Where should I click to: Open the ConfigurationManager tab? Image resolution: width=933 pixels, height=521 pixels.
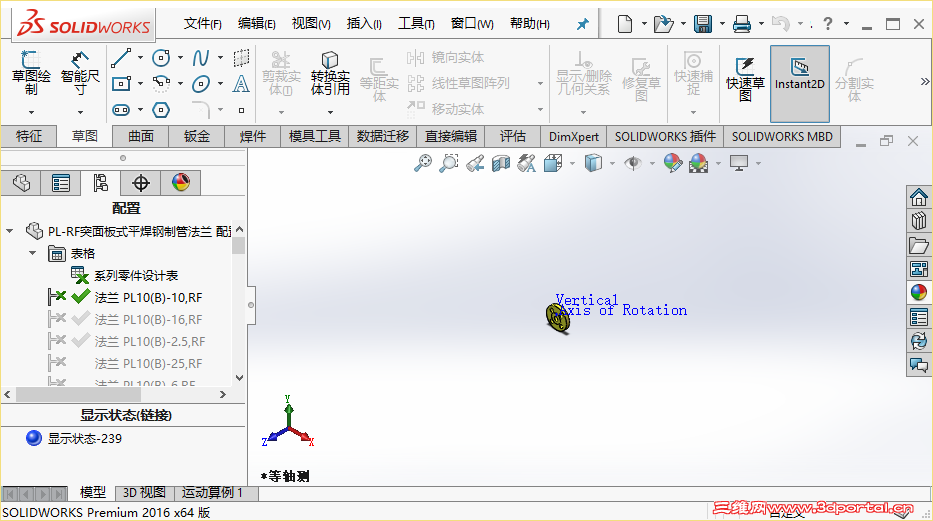[x=101, y=183]
